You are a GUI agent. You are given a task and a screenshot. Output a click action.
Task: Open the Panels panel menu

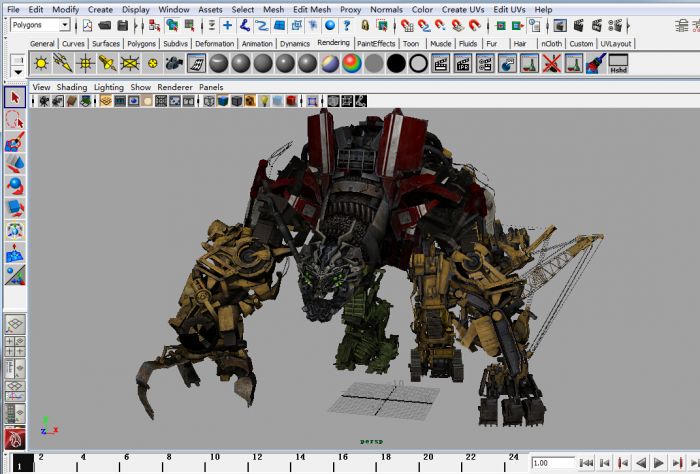(x=211, y=87)
